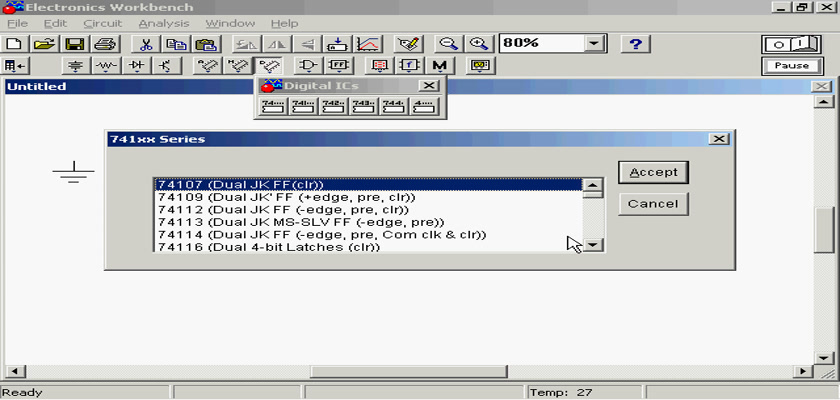The width and height of the screenshot is (840, 400).
Task: Open Mixed ICs parts bin
Action: (238, 66)
